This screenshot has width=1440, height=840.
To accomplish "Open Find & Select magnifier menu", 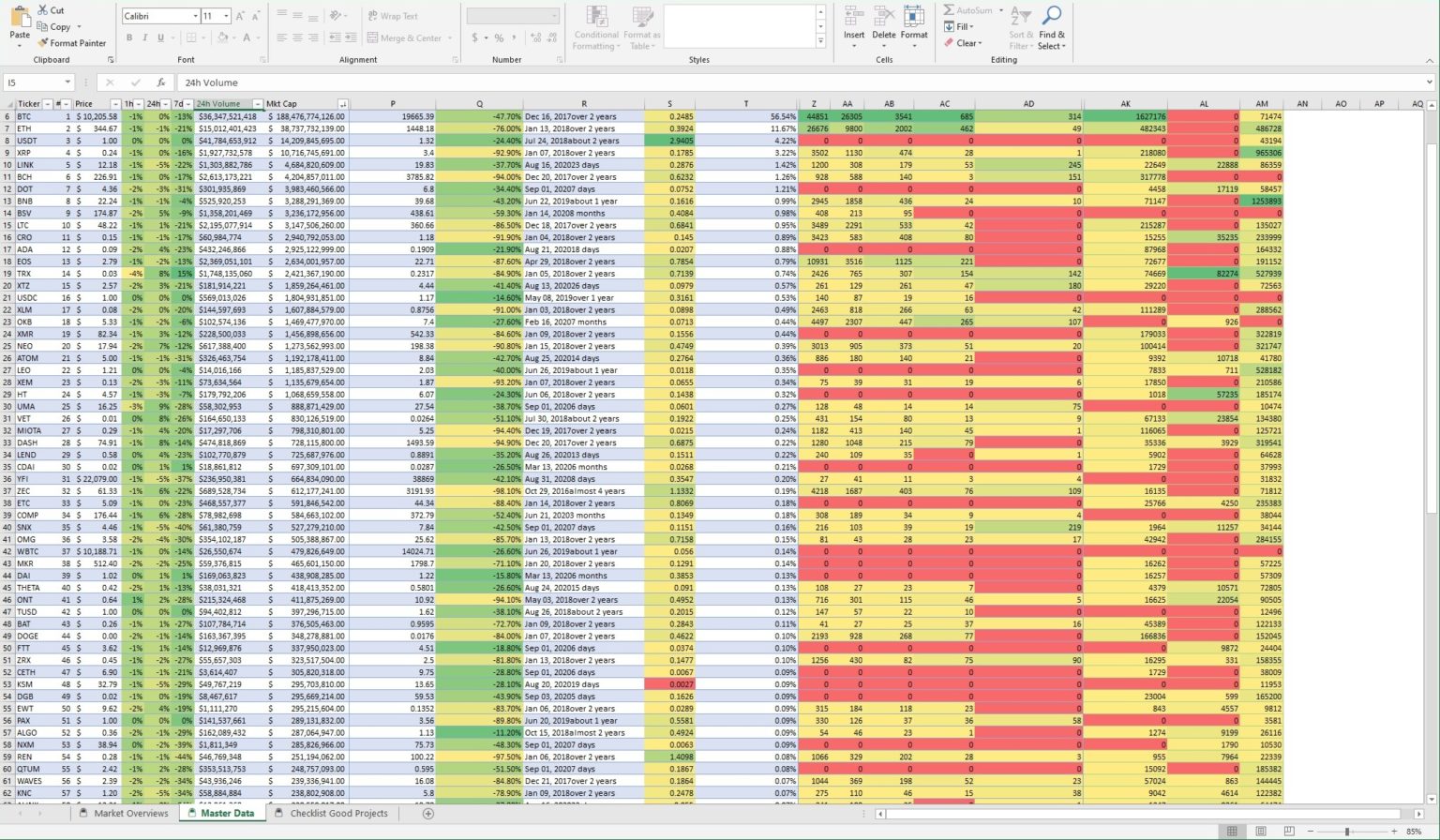I will 1052,28.
